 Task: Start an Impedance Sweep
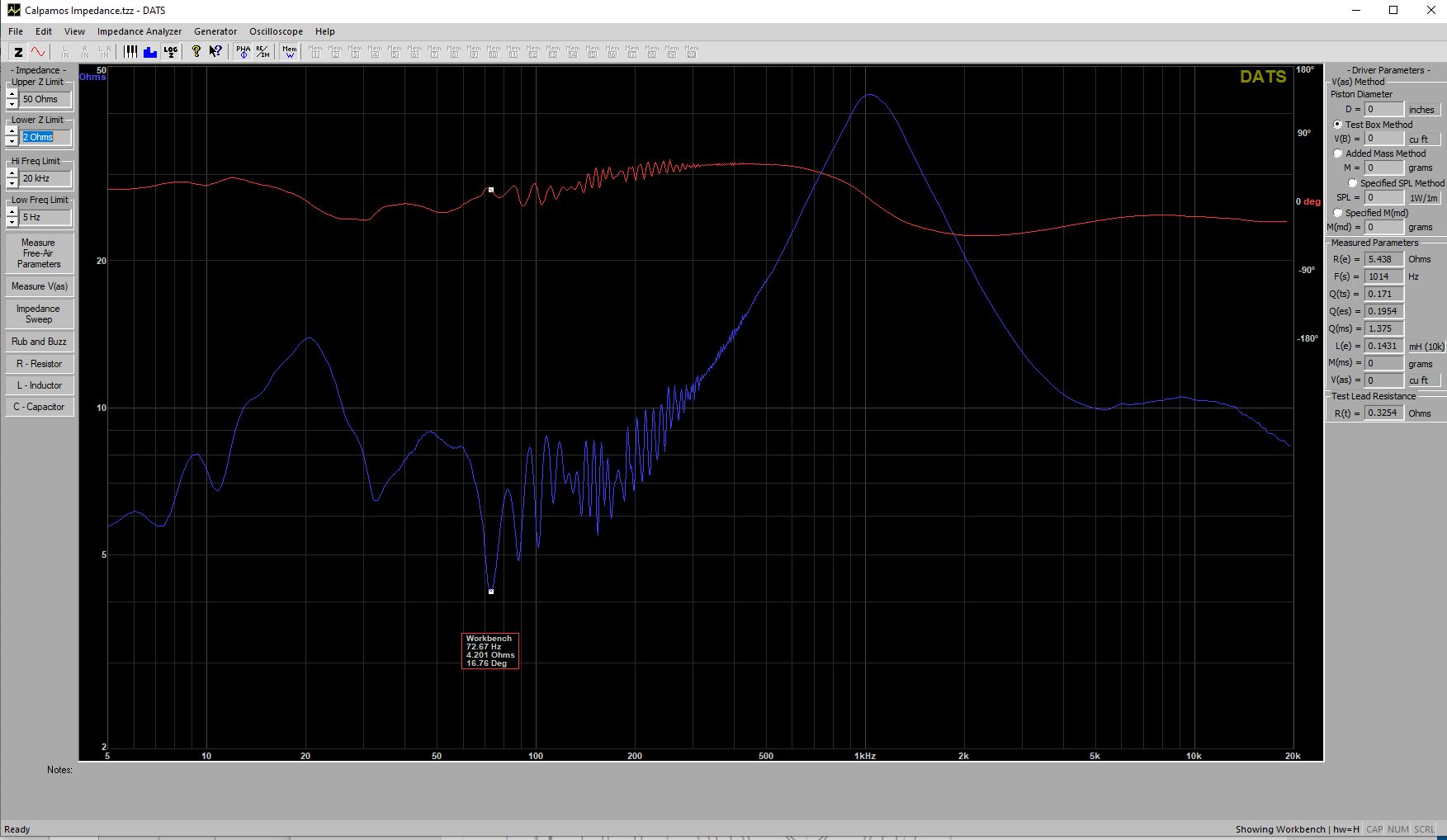pyautogui.click(x=39, y=314)
